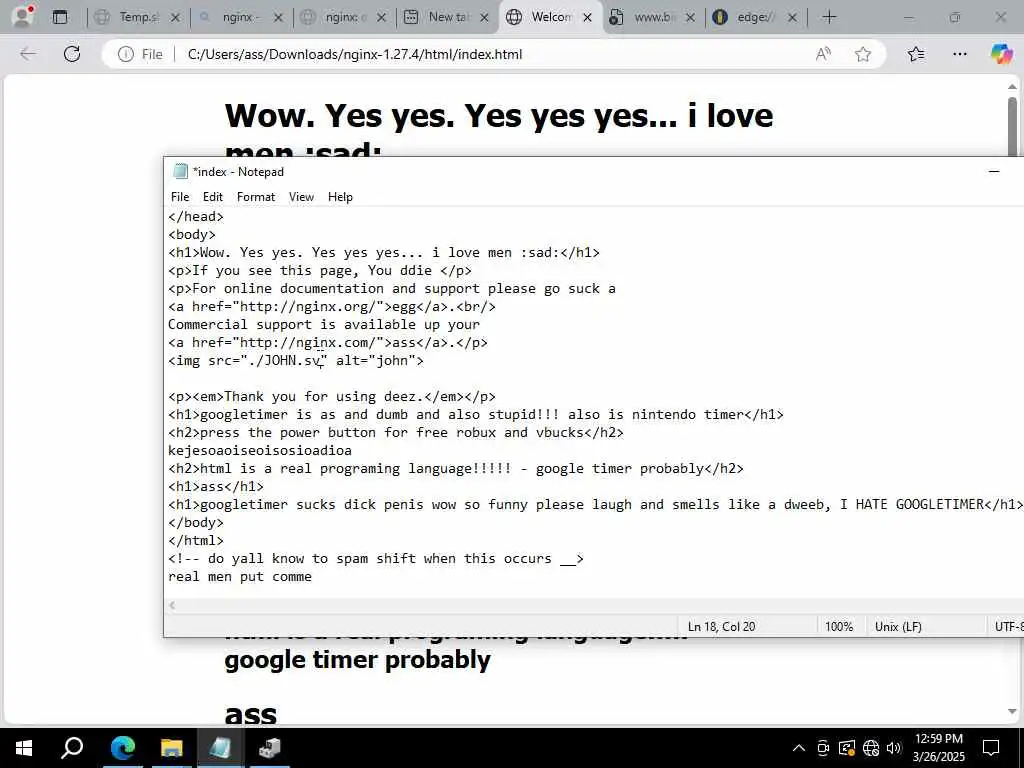Close the edge:// tab
1024x768 pixels.
[792, 18]
